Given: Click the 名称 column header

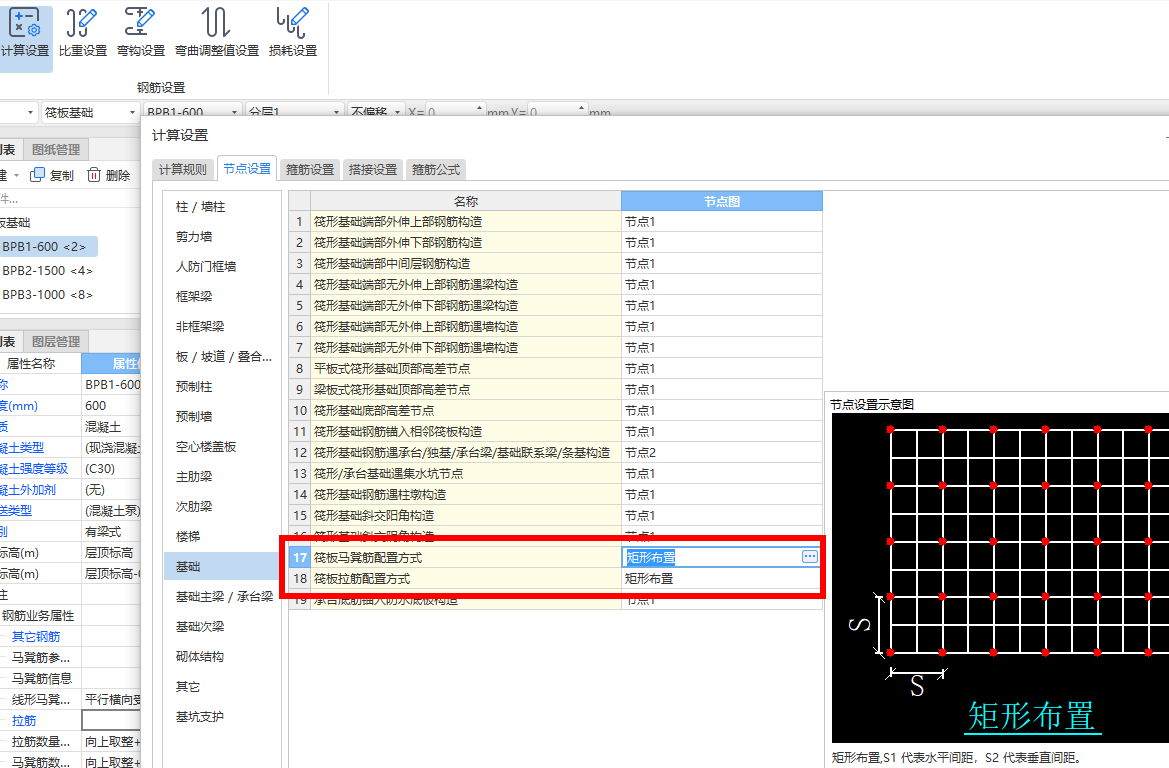Looking at the screenshot, I should [x=466, y=201].
